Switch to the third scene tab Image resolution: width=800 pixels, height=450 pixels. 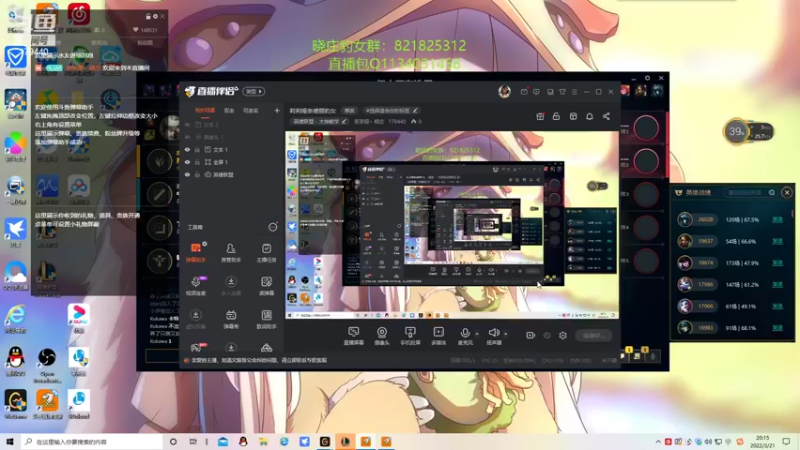(251, 110)
